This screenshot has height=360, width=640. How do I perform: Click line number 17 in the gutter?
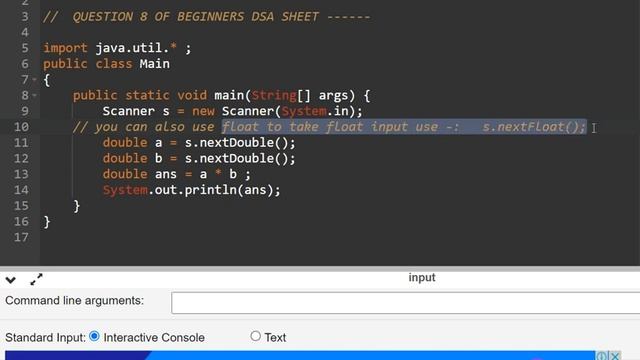click(21, 238)
